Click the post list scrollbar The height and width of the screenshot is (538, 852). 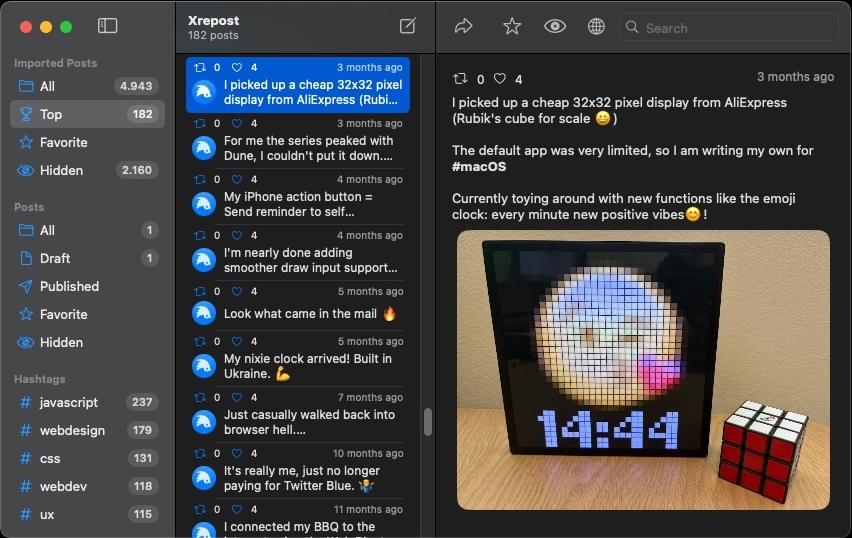(428, 422)
